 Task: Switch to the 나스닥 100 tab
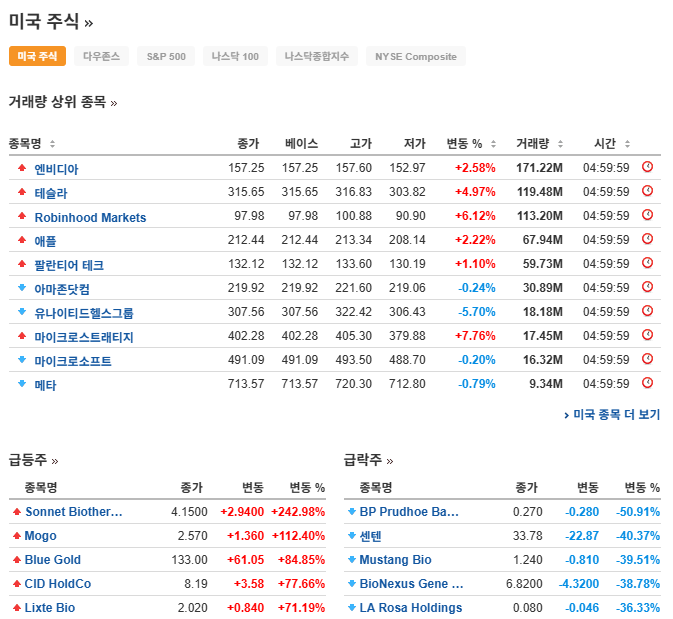(235, 56)
